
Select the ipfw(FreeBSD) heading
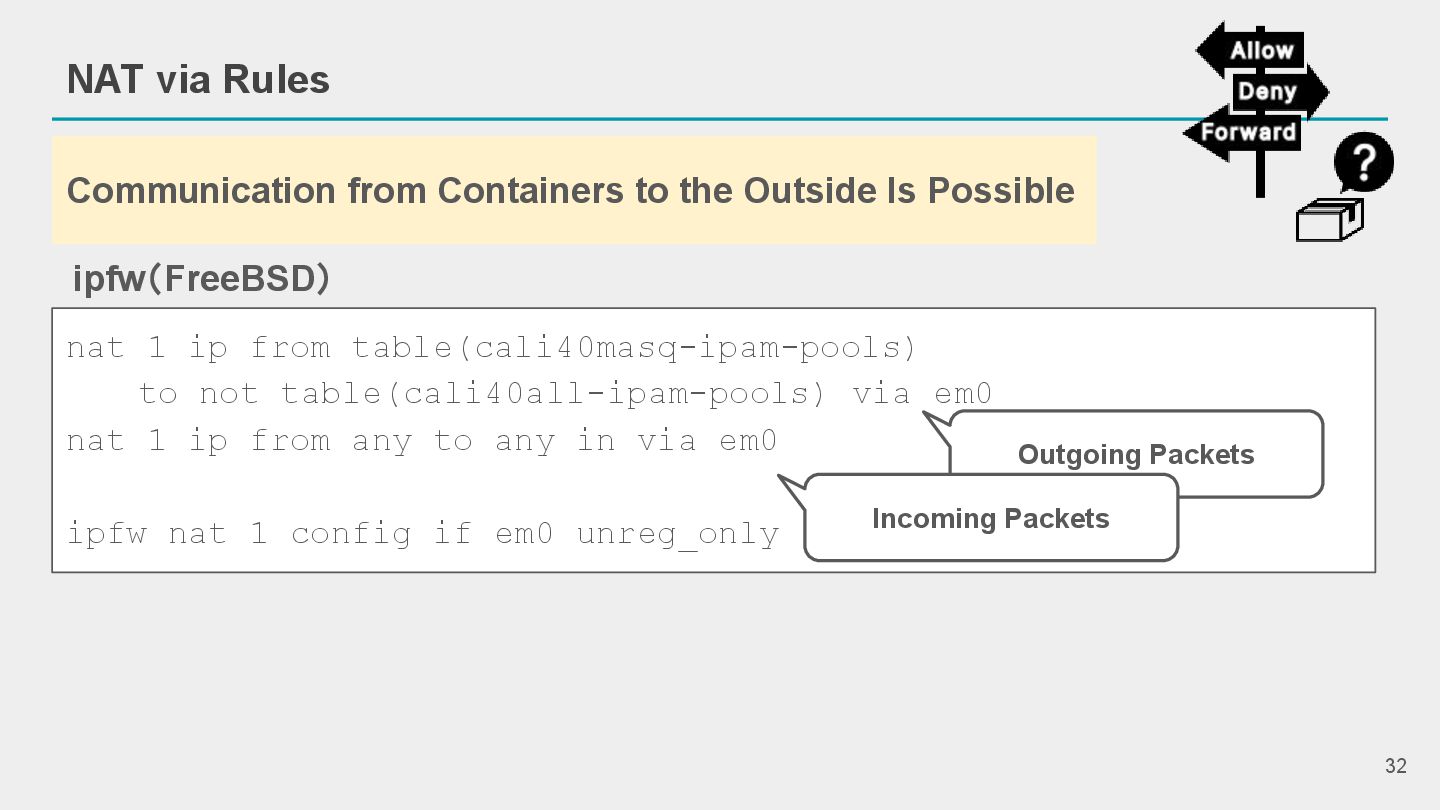click(x=201, y=279)
